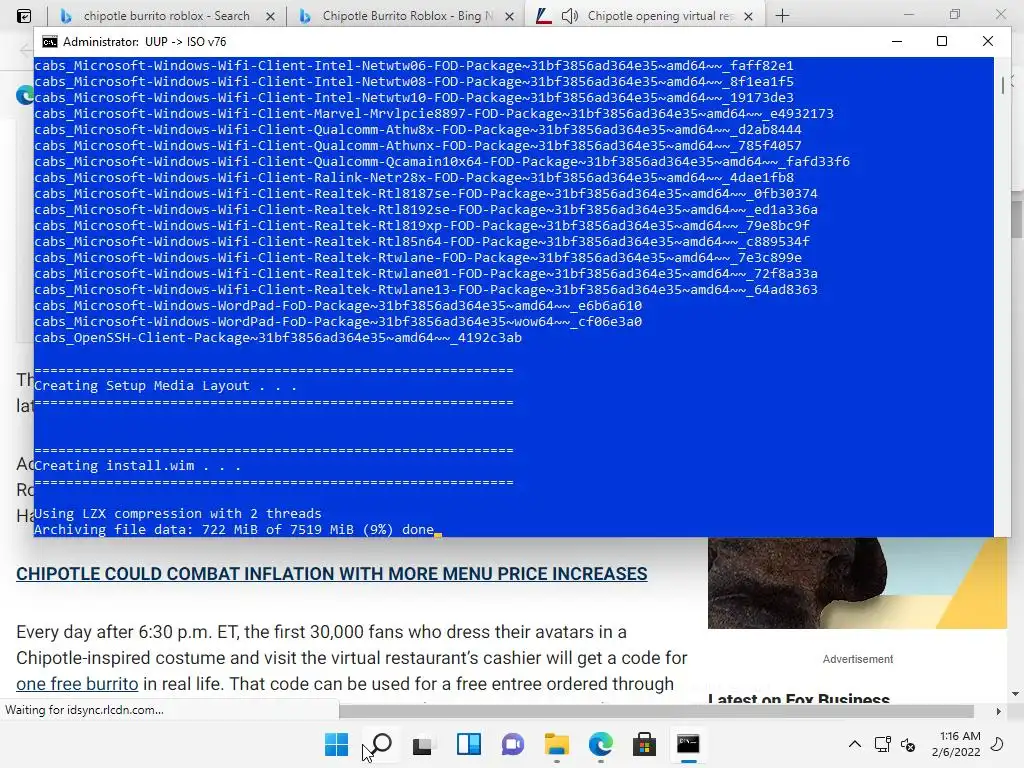Click Chipotle inflation menu price headline link

coord(332,573)
